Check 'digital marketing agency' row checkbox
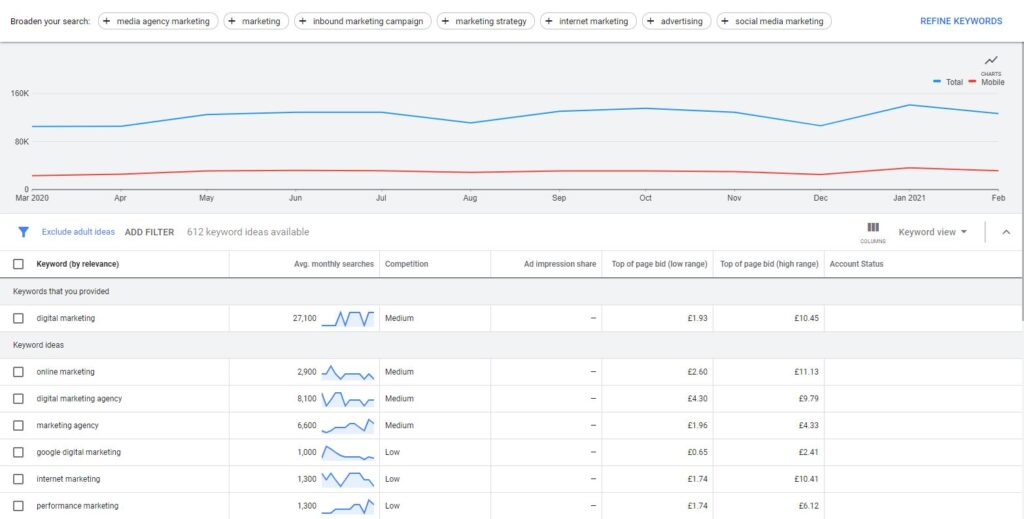Image resolution: width=1024 pixels, height=519 pixels. click(x=18, y=398)
